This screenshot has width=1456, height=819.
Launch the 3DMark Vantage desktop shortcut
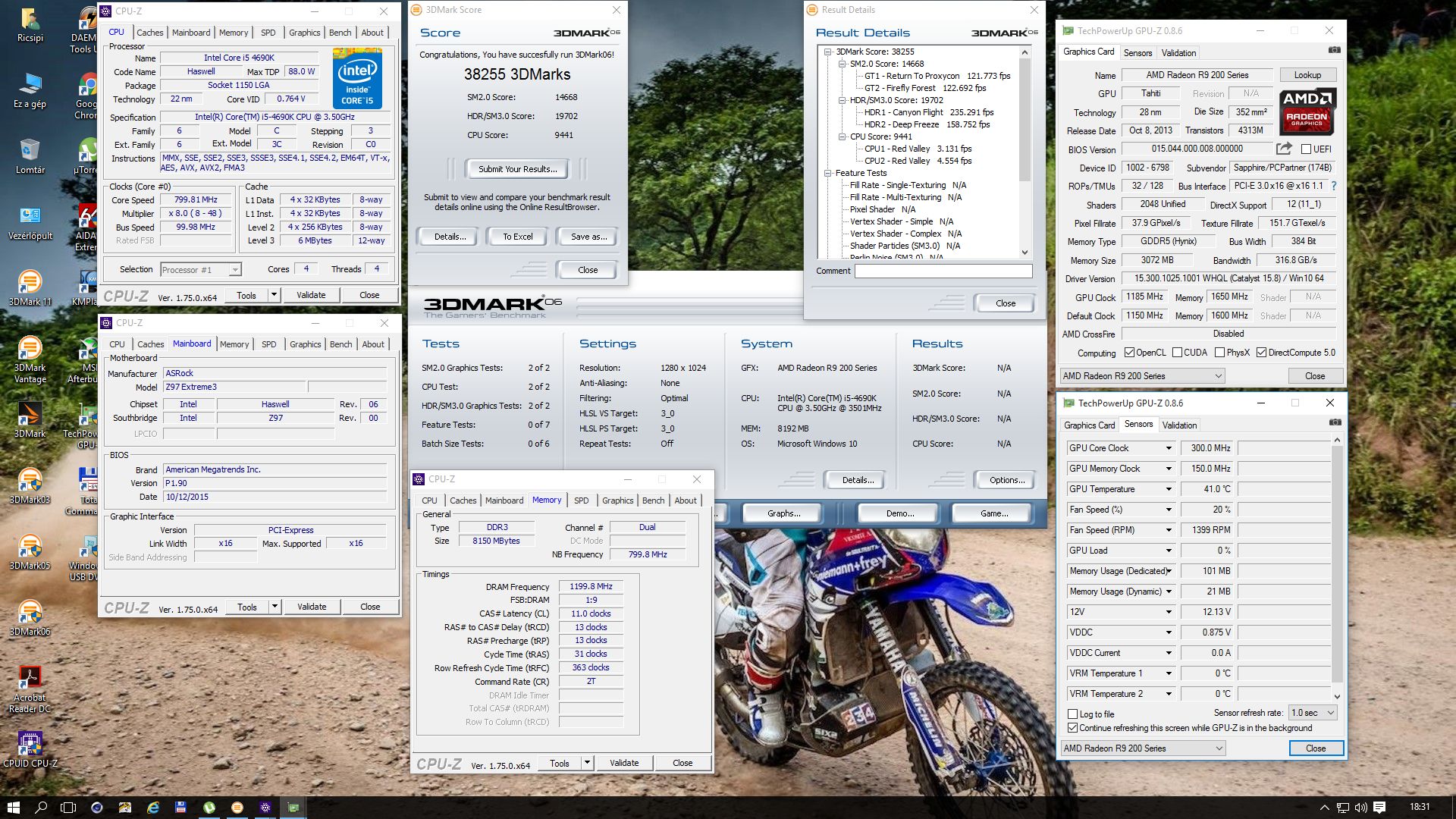click(x=30, y=359)
